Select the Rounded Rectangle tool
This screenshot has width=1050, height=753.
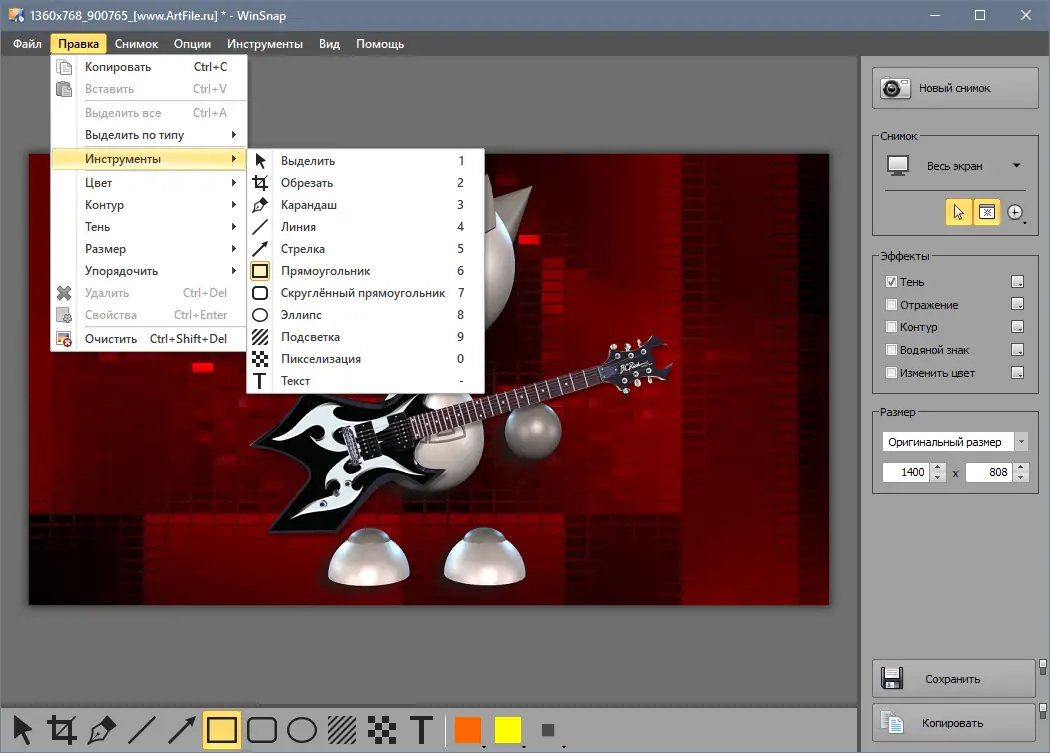tap(261, 729)
